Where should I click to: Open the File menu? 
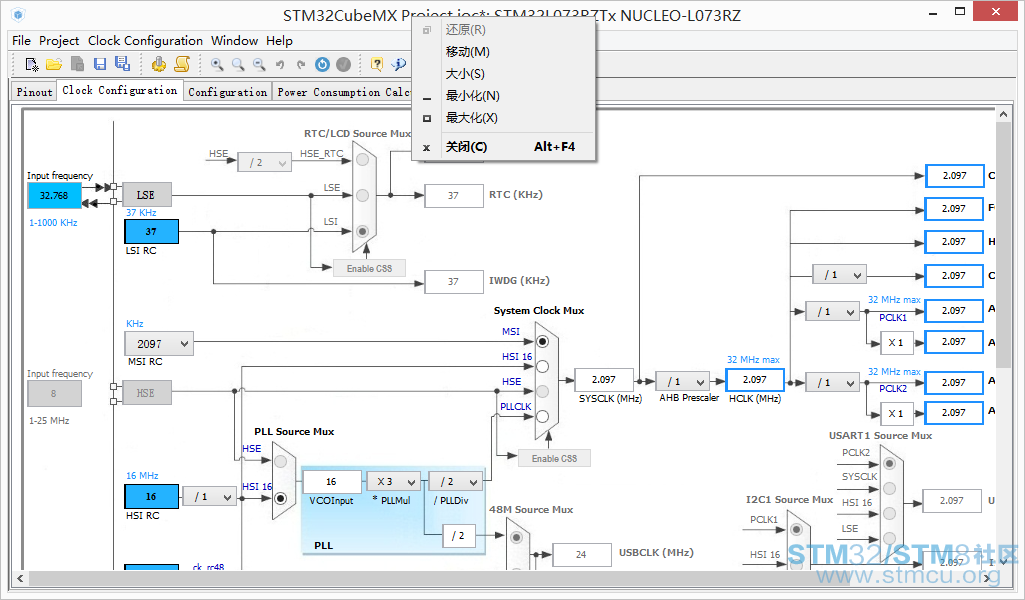22,41
